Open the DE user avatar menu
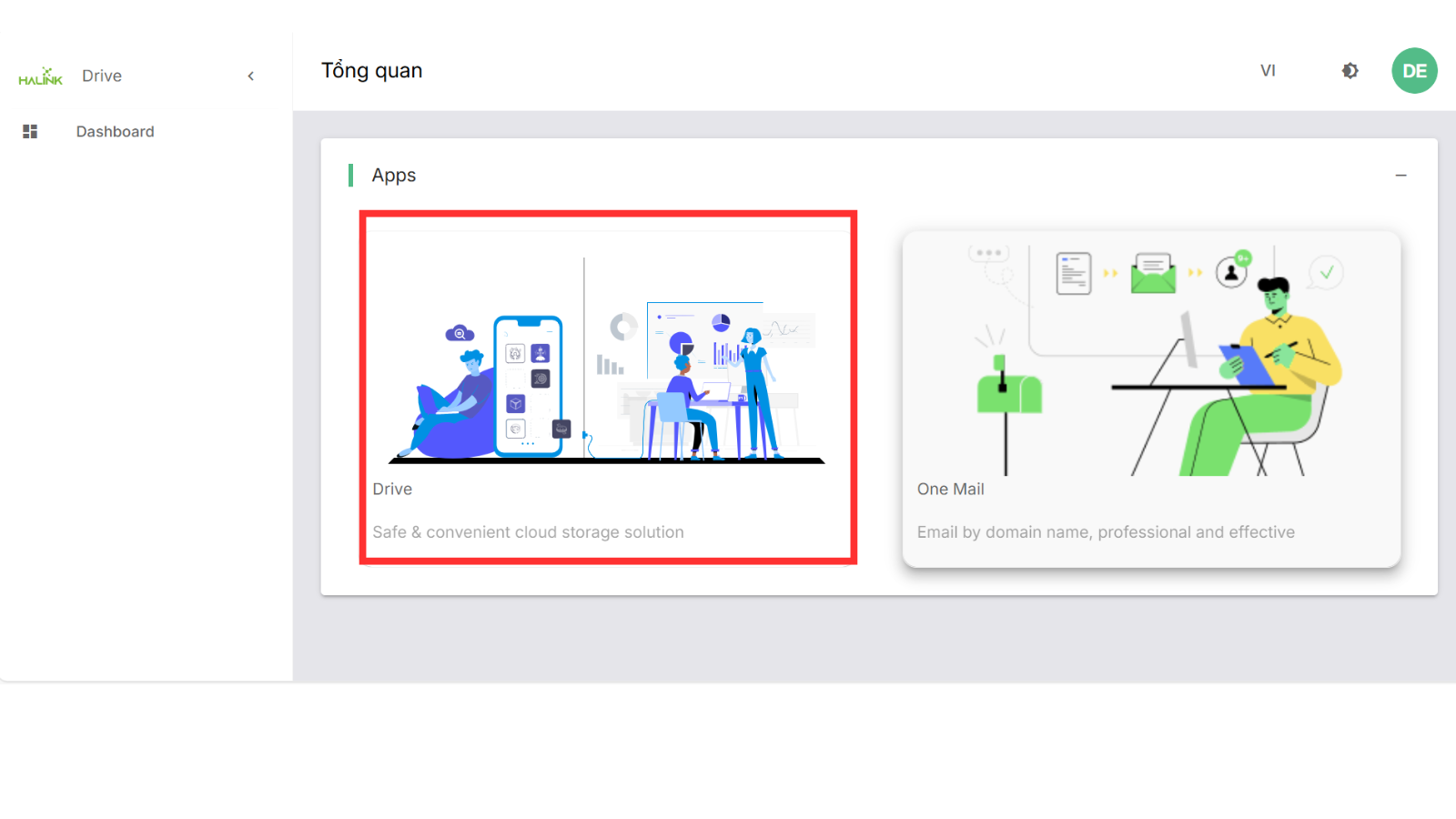Viewport: 1456px width, 819px height. 1414,71
